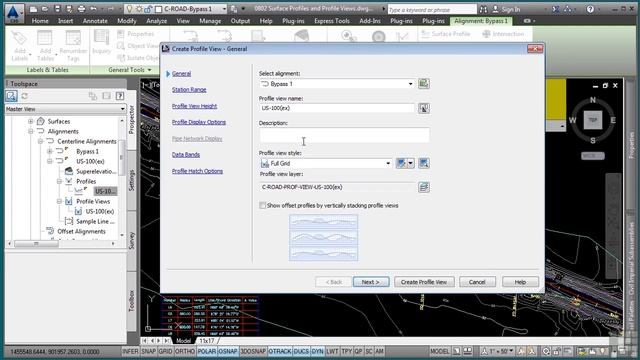The width and height of the screenshot is (640, 360).
Task: Open the Profile view style dropdown
Action: coord(388,163)
